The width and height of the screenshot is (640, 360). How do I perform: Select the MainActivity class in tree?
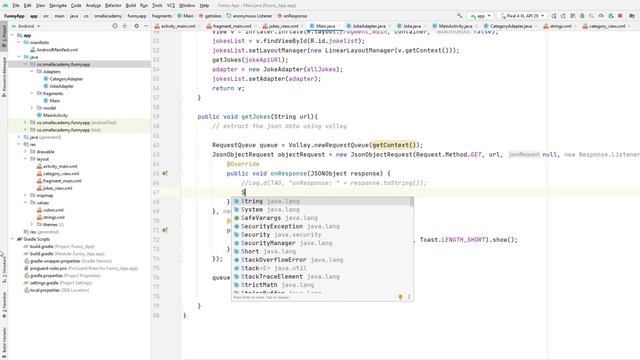[55, 115]
